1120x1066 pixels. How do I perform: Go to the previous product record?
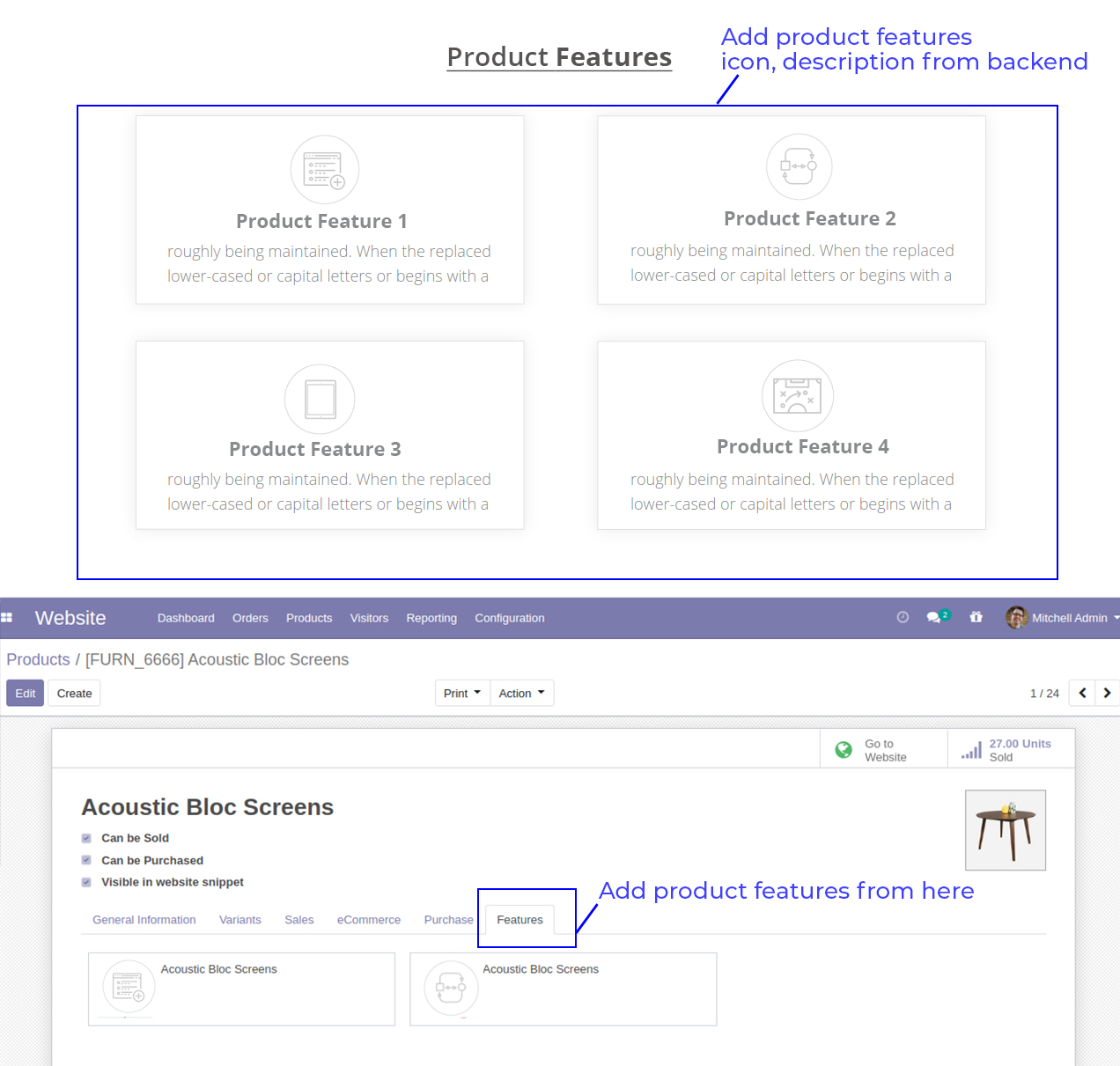coord(1082,693)
